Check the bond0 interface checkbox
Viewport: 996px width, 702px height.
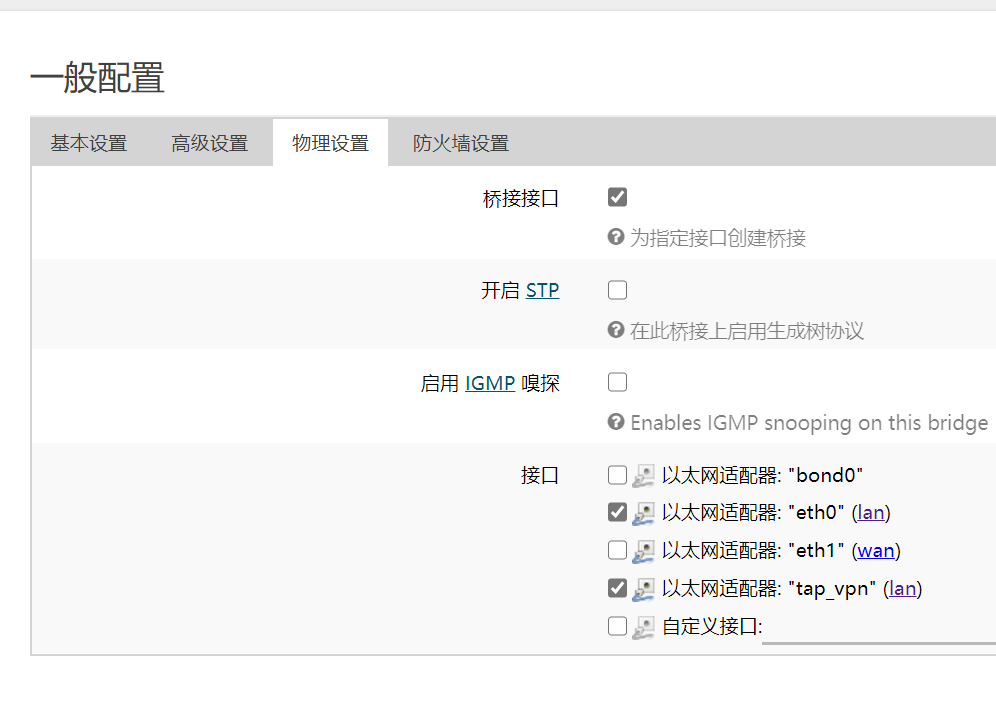click(617, 475)
